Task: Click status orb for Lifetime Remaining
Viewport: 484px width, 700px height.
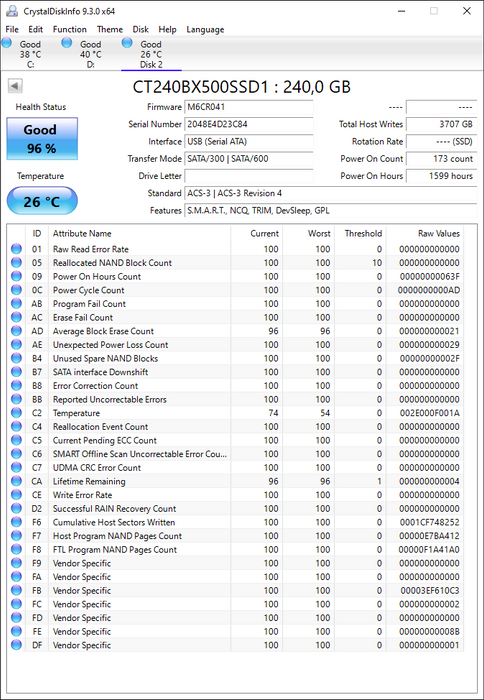Action: 17,481
